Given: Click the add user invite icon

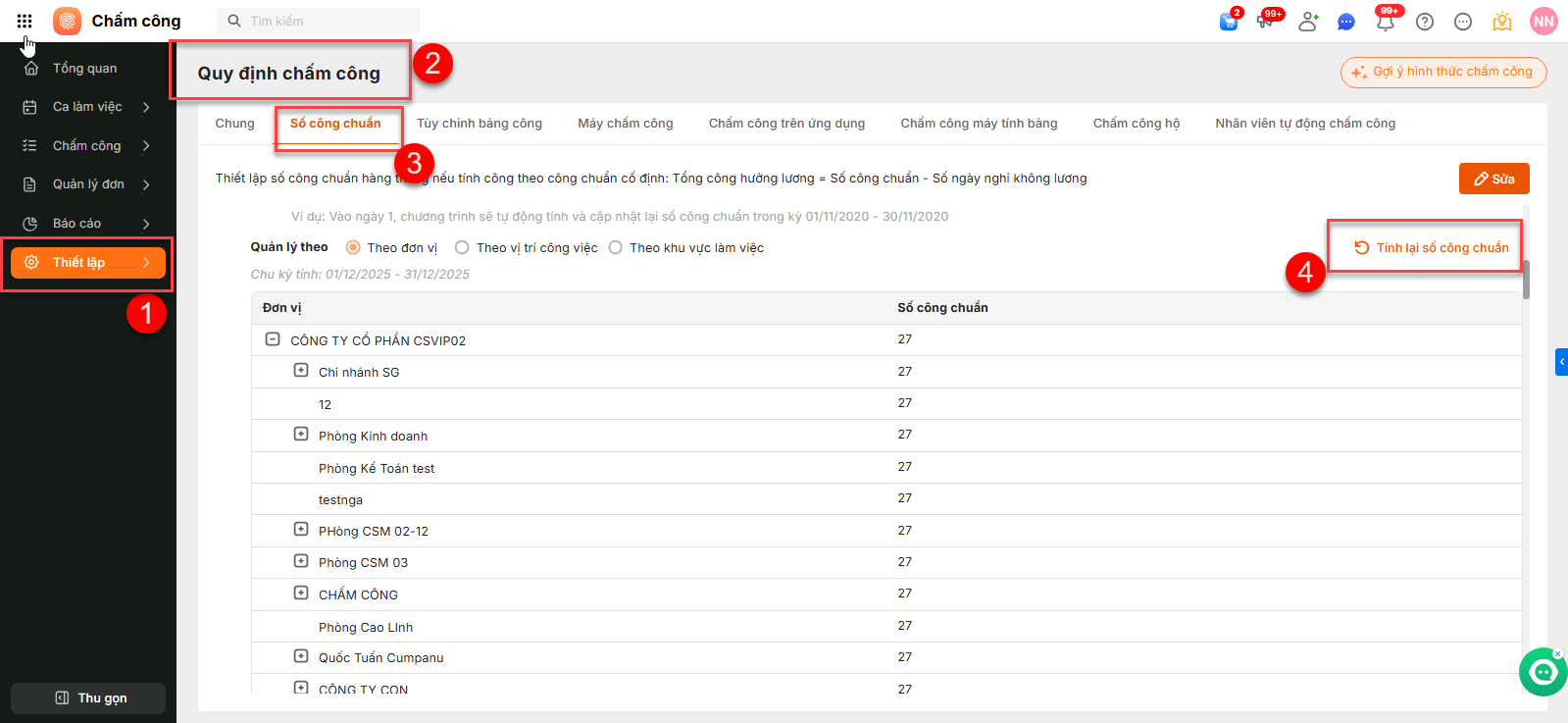Looking at the screenshot, I should (x=1308, y=22).
